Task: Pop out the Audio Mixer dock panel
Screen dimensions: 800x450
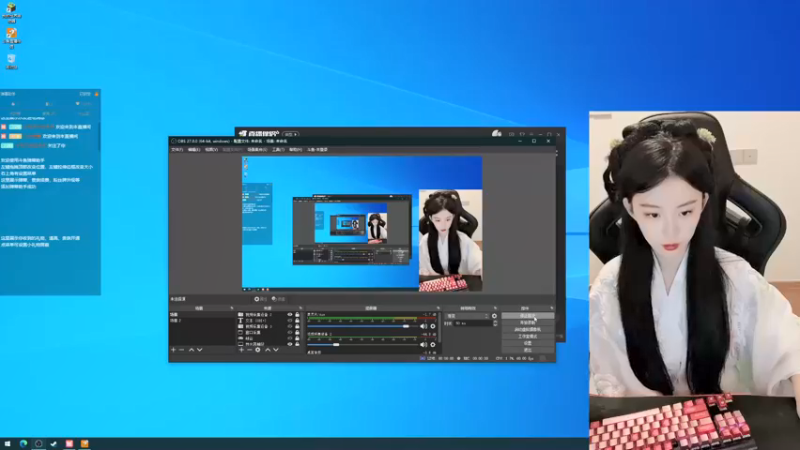Action: click(438, 308)
